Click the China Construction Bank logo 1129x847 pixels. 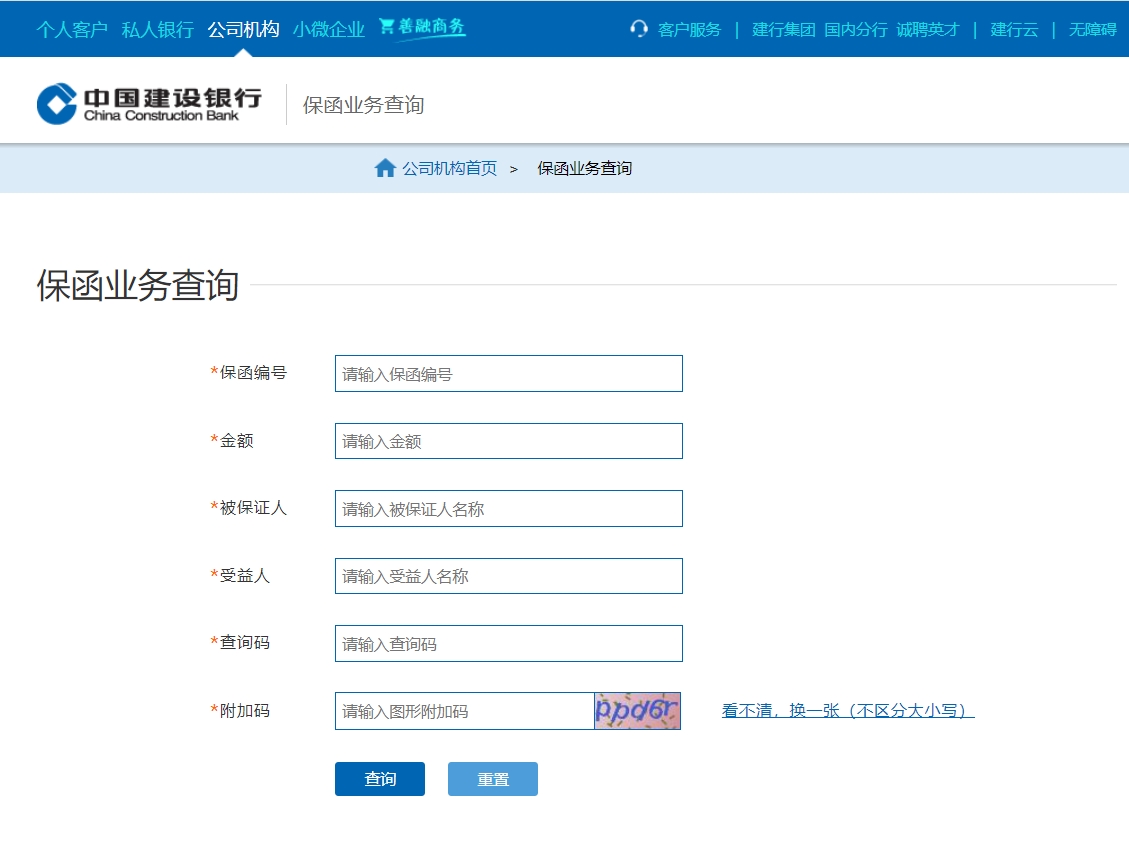tap(149, 104)
